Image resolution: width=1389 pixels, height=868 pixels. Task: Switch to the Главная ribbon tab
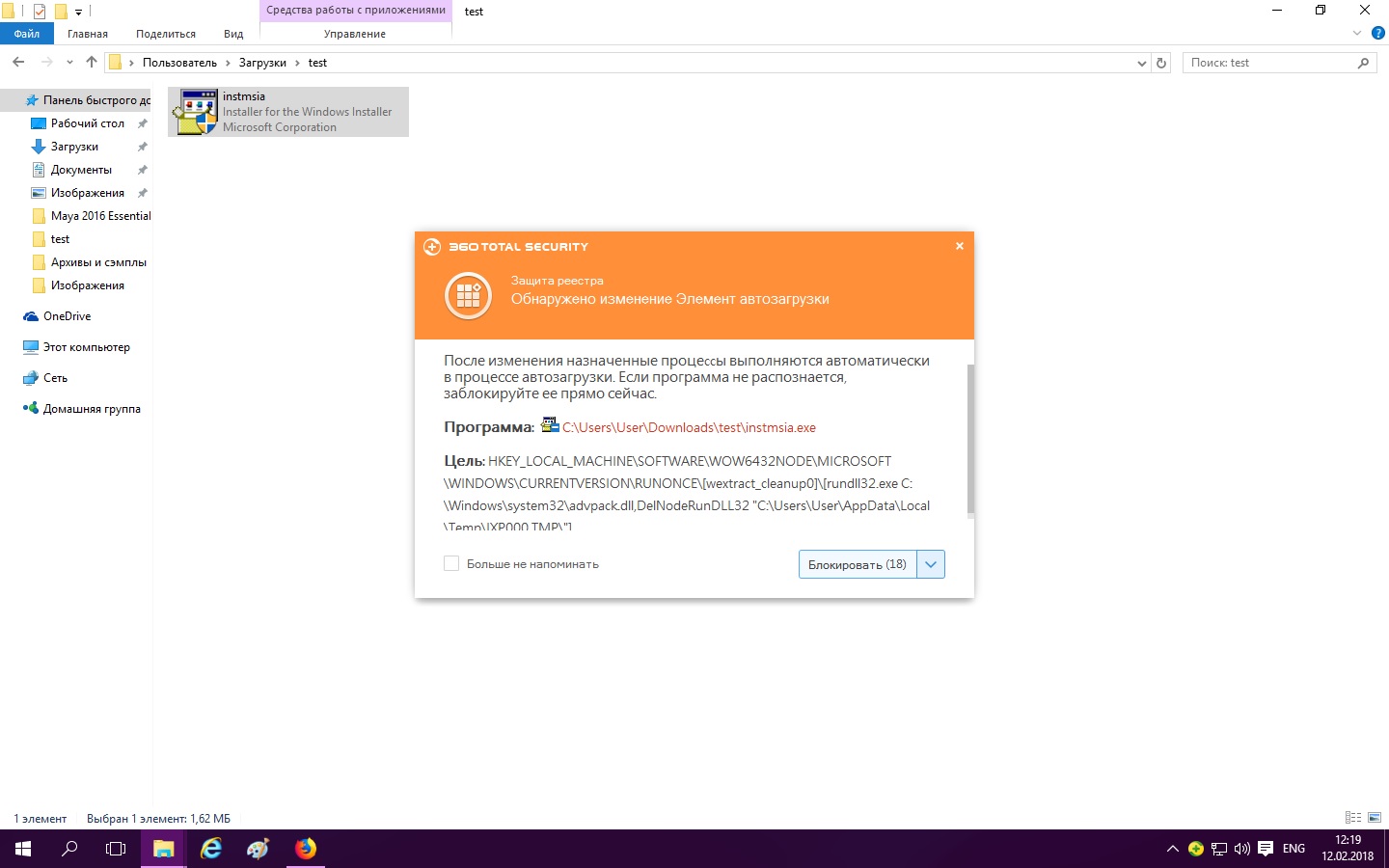tap(88, 34)
